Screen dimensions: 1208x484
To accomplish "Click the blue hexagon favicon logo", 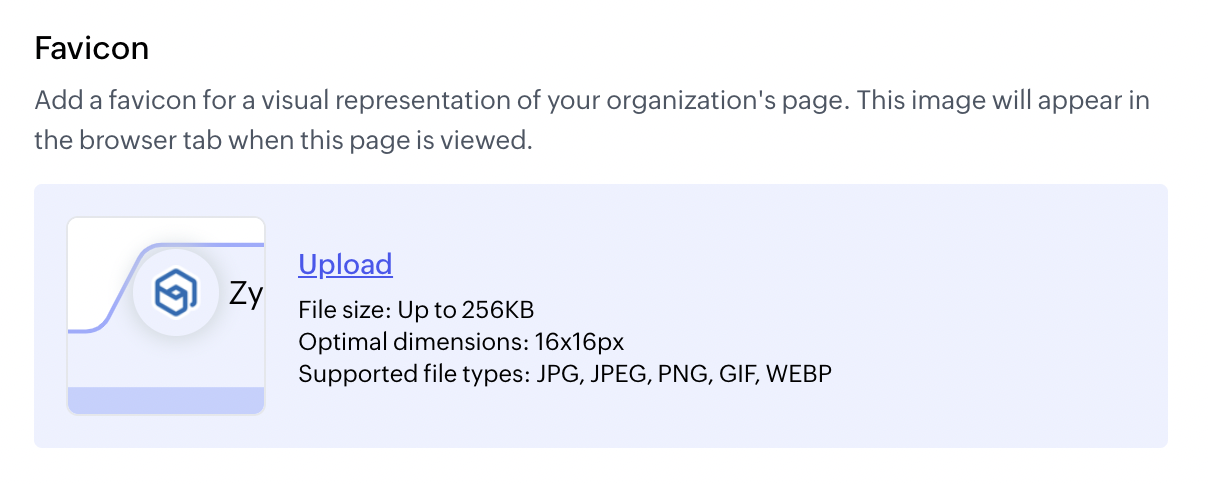I will pos(175,292).
